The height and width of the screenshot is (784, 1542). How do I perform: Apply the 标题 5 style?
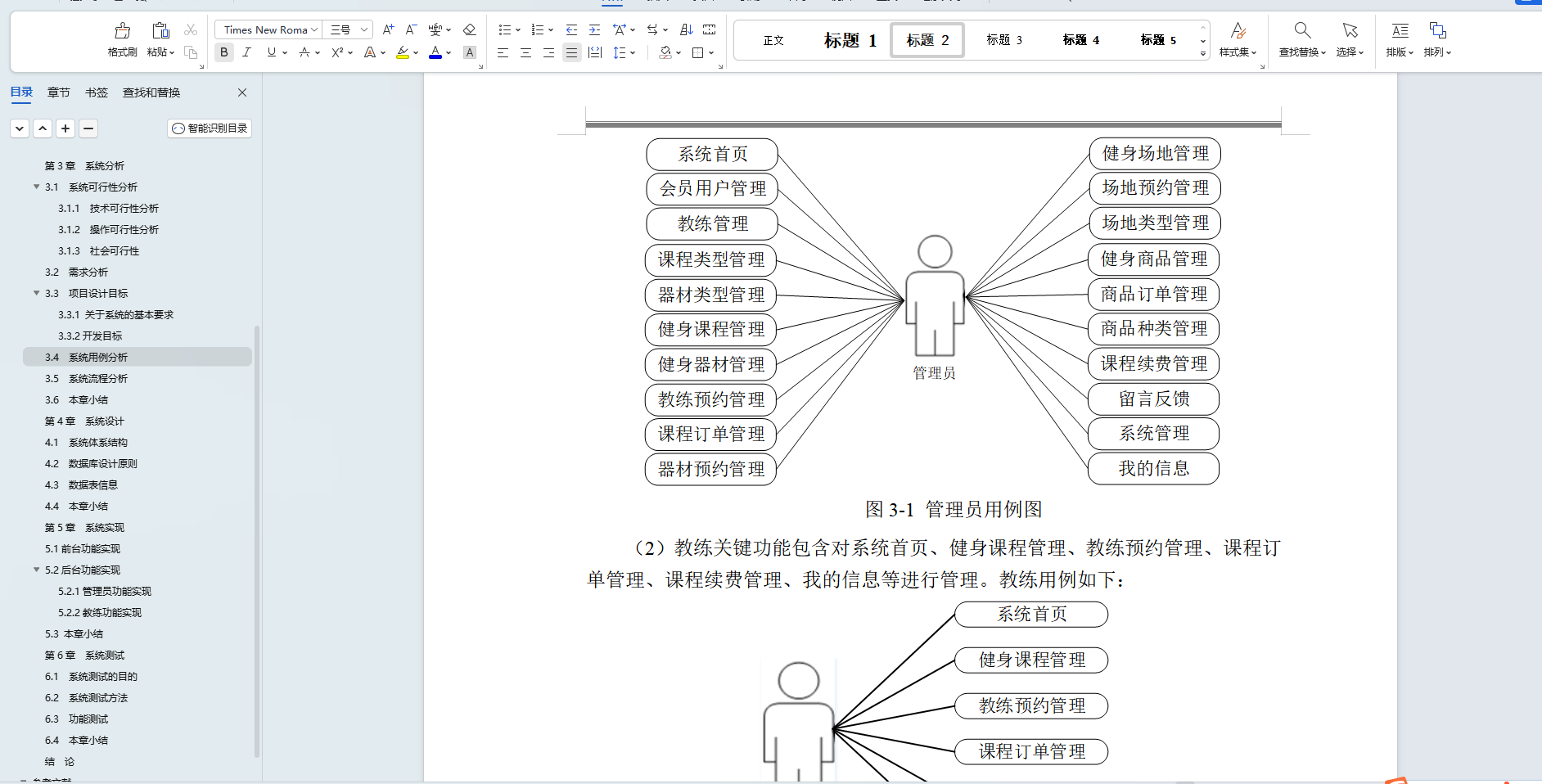click(1159, 40)
